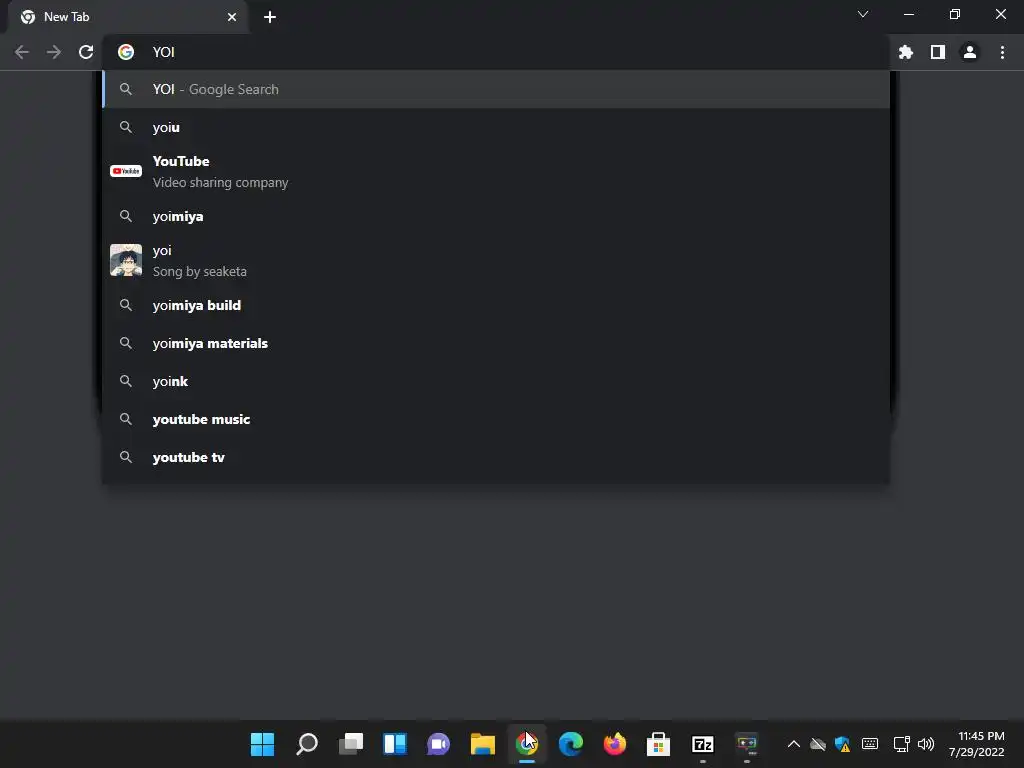Click the OneDrive cloud tray icon
Viewport: 1024px width, 768px height.
[x=818, y=744]
